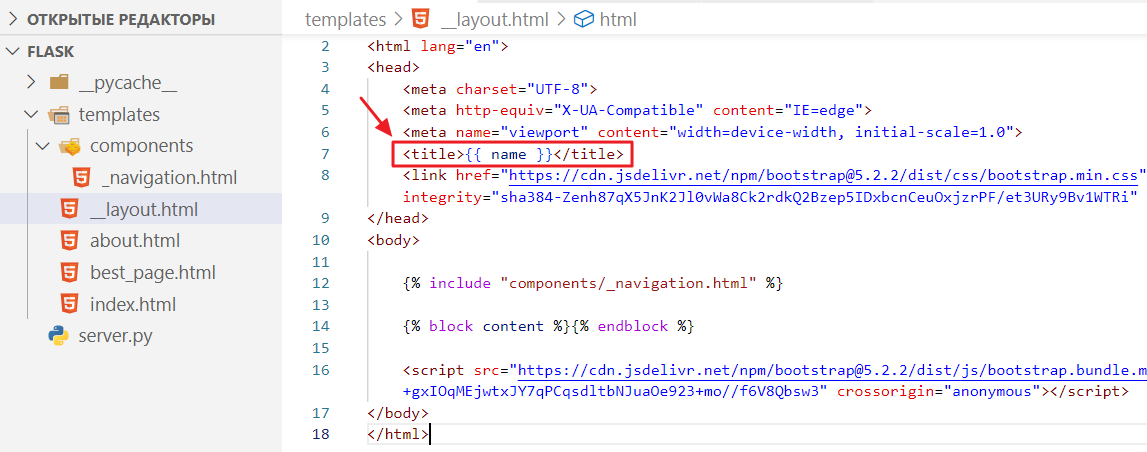This screenshot has width=1147, height=452.
Task: Open server.py from the explorer
Action: 116,336
